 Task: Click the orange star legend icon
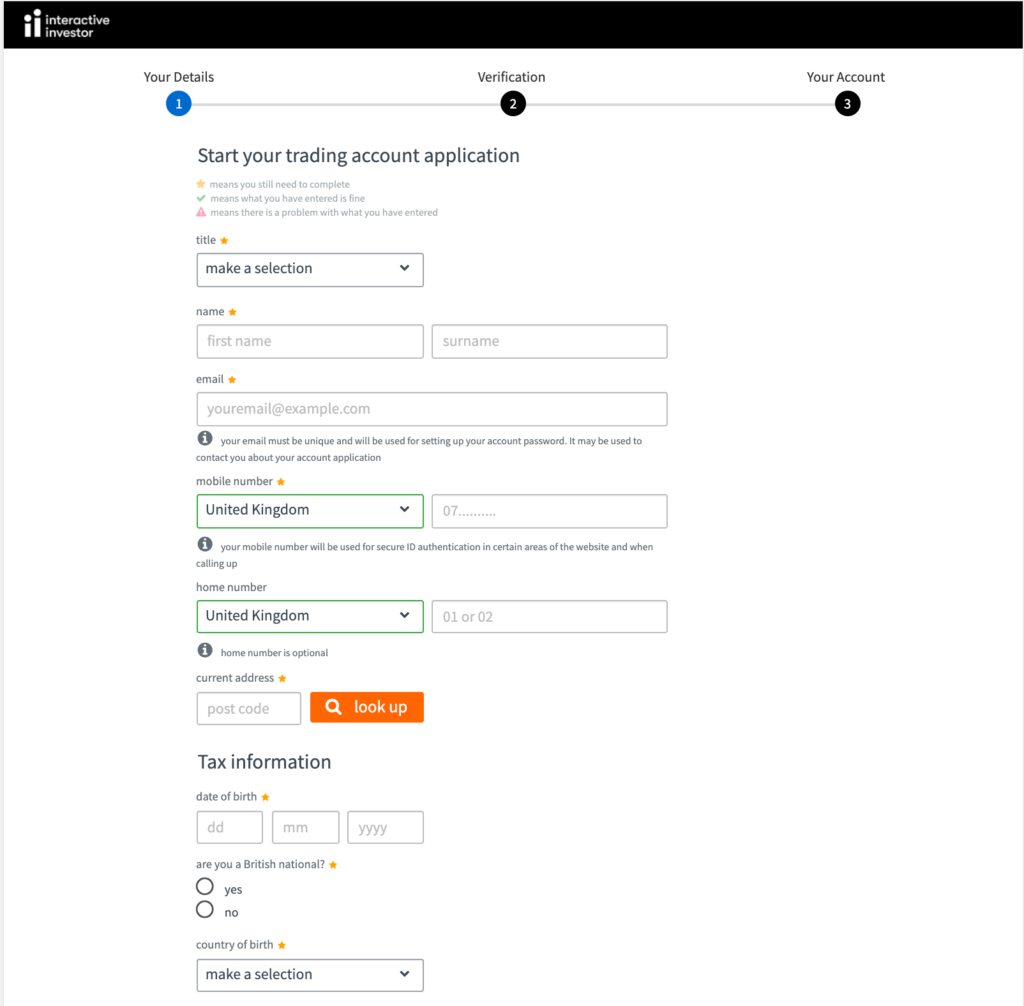[x=201, y=184]
